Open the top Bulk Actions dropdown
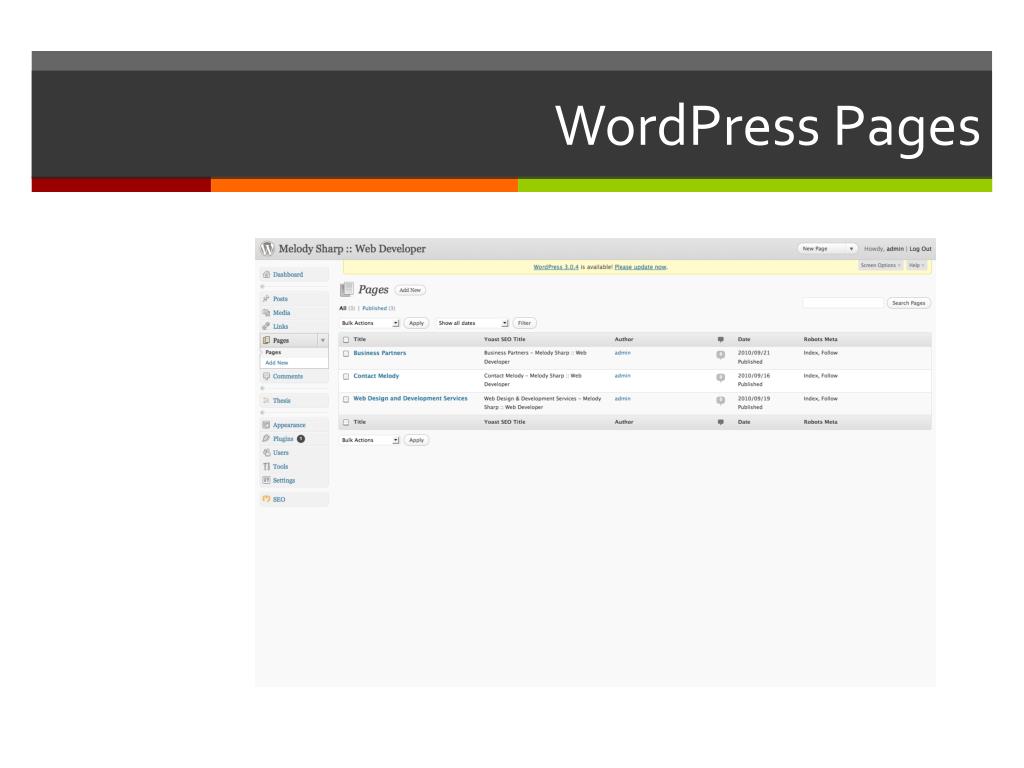This screenshot has height=768, width=1024. pyautogui.click(x=370, y=323)
